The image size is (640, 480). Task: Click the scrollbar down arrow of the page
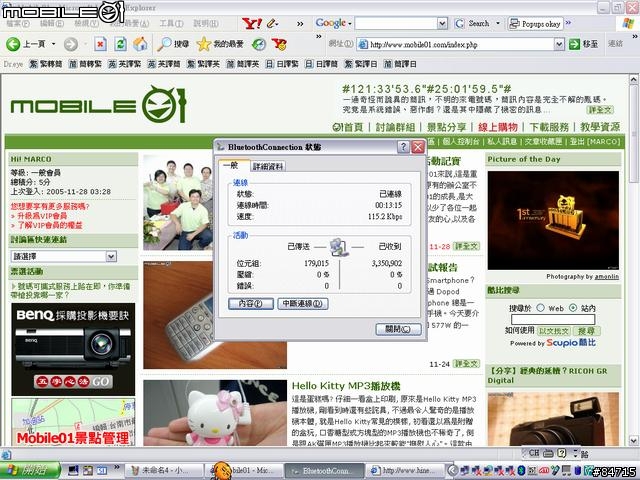(633, 440)
